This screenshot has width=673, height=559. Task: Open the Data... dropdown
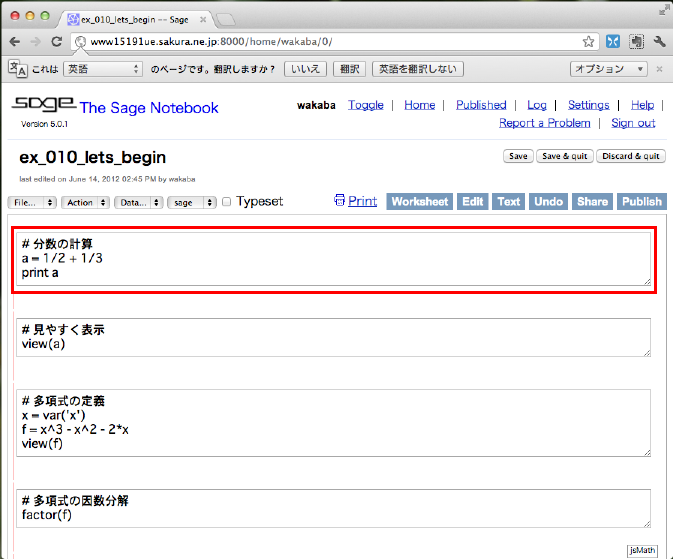pyautogui.click(x=138, y=202)
